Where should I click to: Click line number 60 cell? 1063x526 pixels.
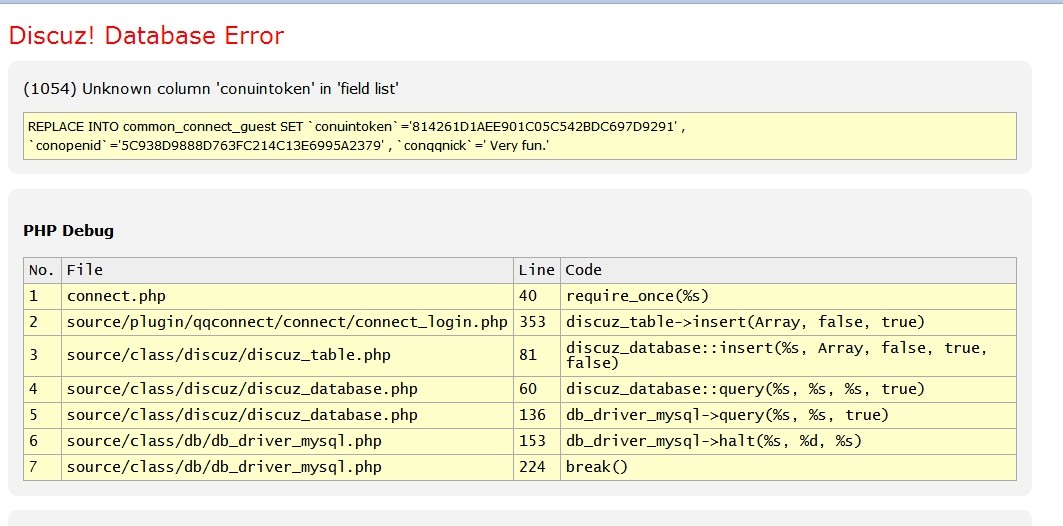(529, 389)
